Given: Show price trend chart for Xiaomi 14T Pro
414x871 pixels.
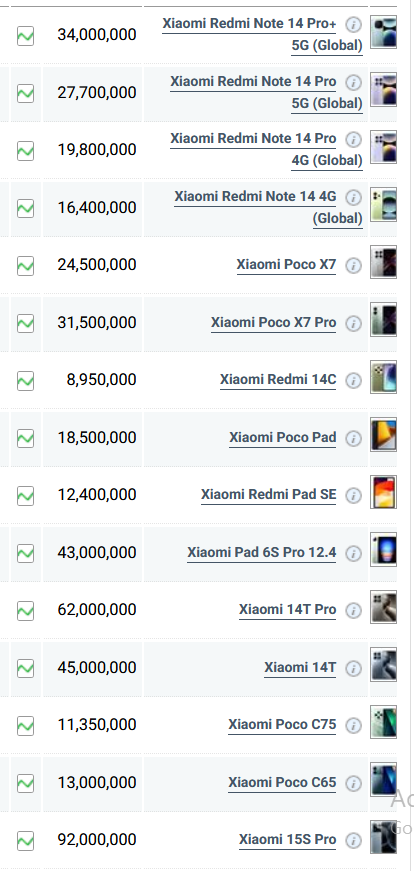Looking at the screenshot, I should click(x=25, y=610).
